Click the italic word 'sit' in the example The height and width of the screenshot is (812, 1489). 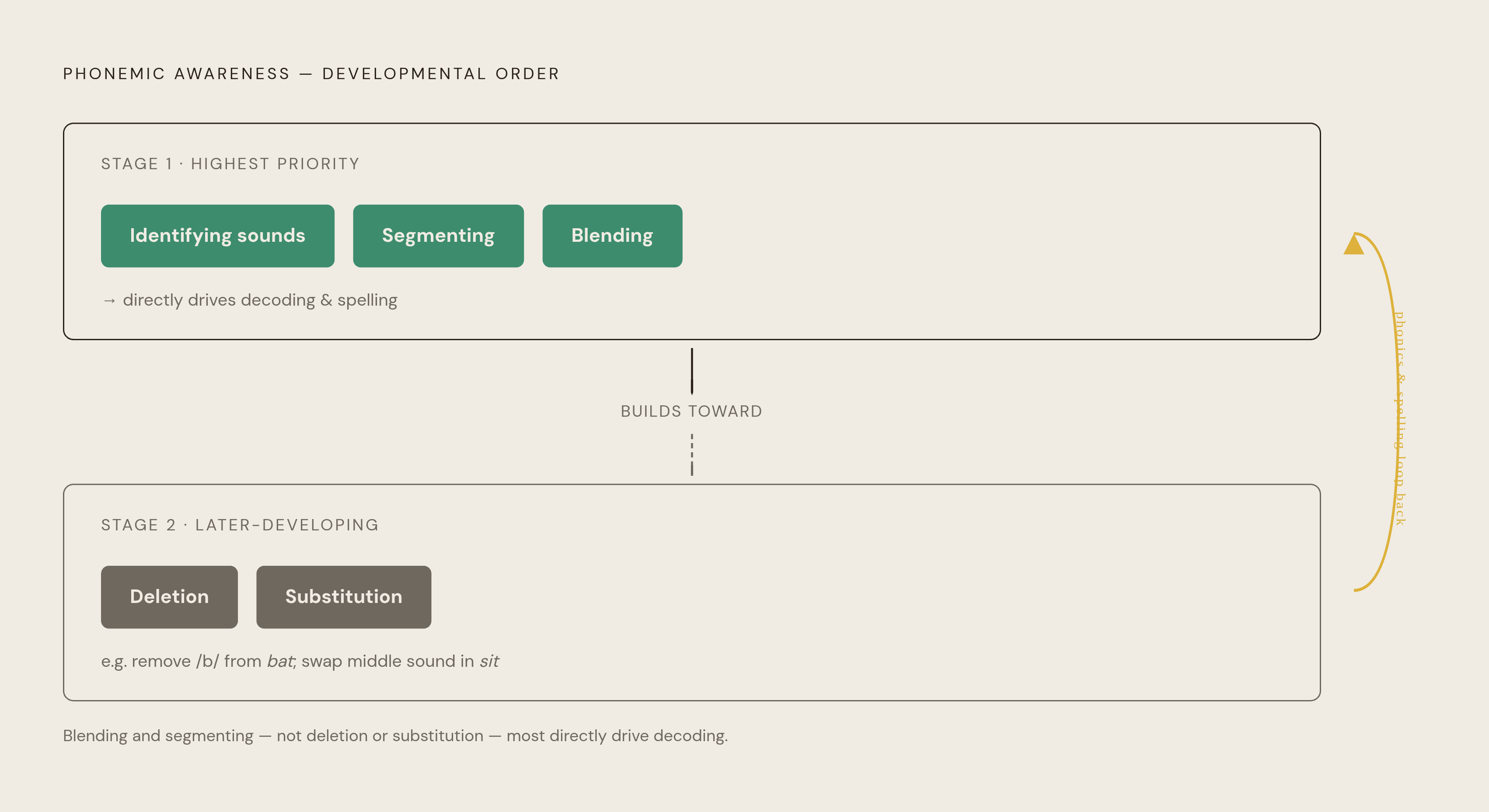[489, 661]
